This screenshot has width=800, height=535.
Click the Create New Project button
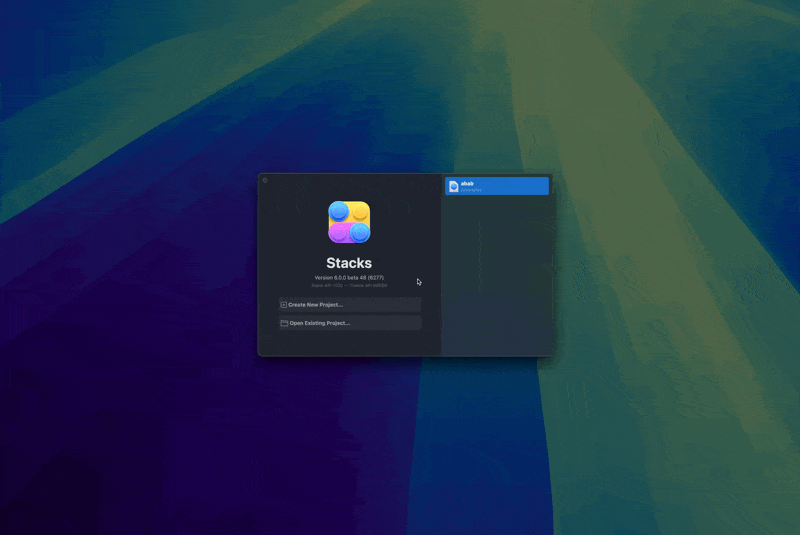click(x=349, y=304)
